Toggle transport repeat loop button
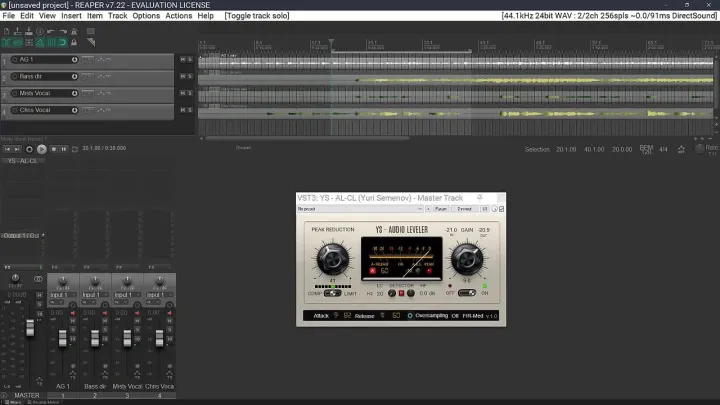The width and height of the screenshot is (720, 405). (75, 149)
